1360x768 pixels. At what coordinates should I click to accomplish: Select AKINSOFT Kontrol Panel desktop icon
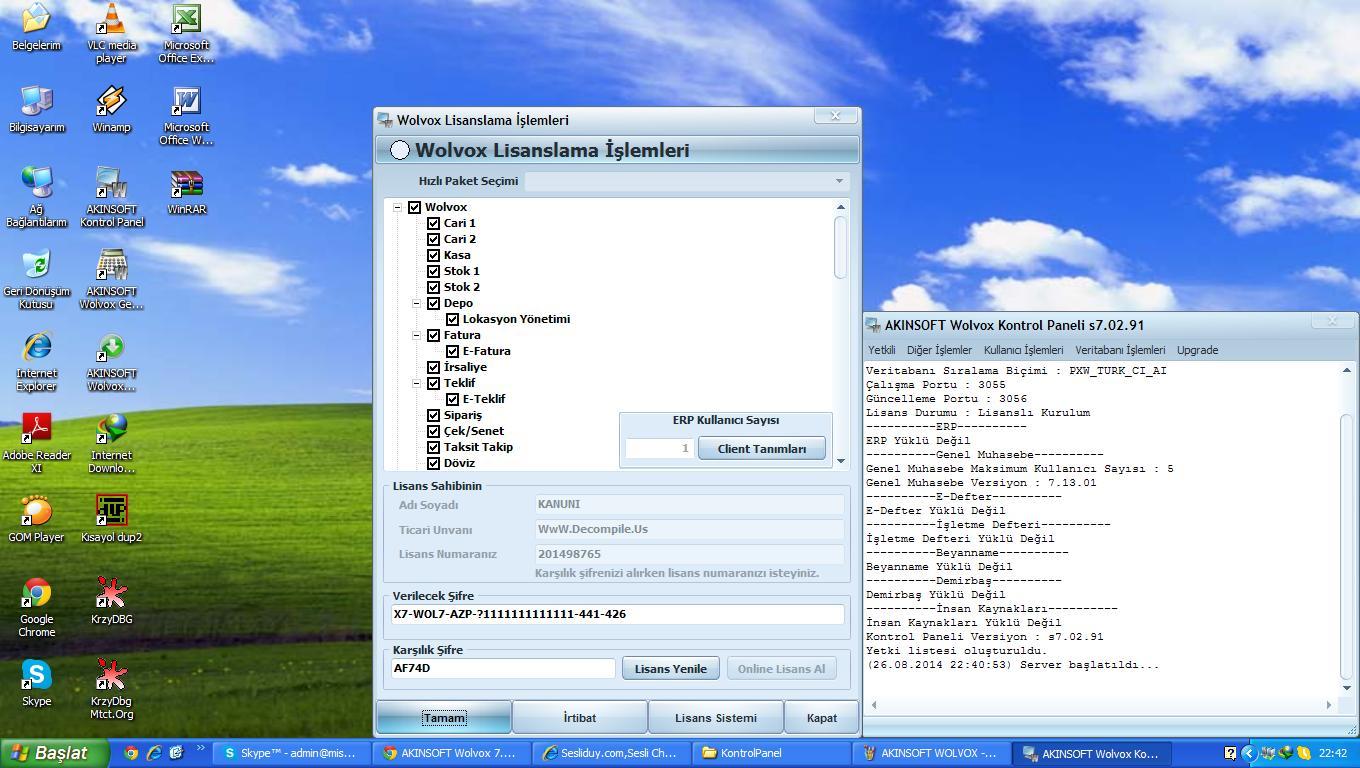[111, 197]
